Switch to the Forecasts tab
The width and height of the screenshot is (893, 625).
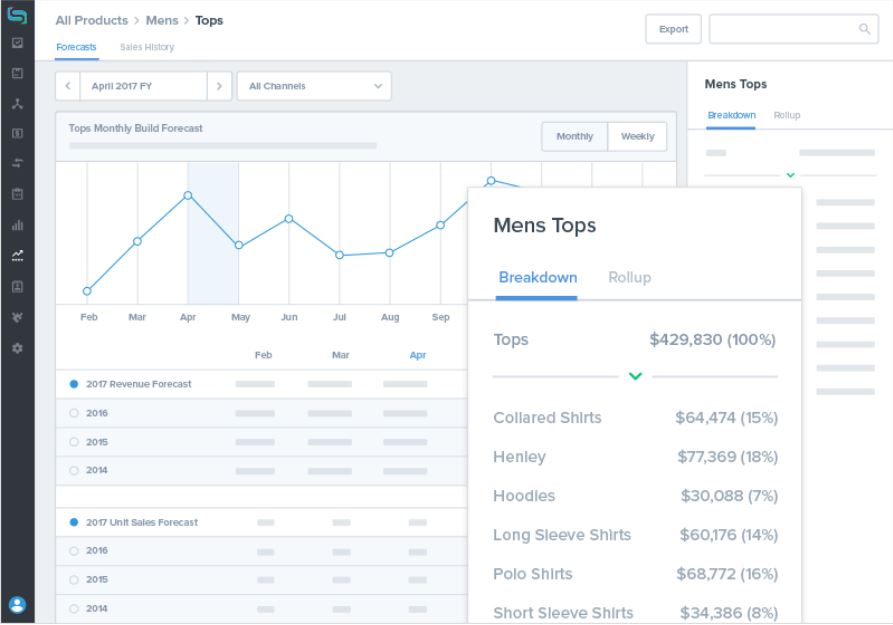point(76,47)
